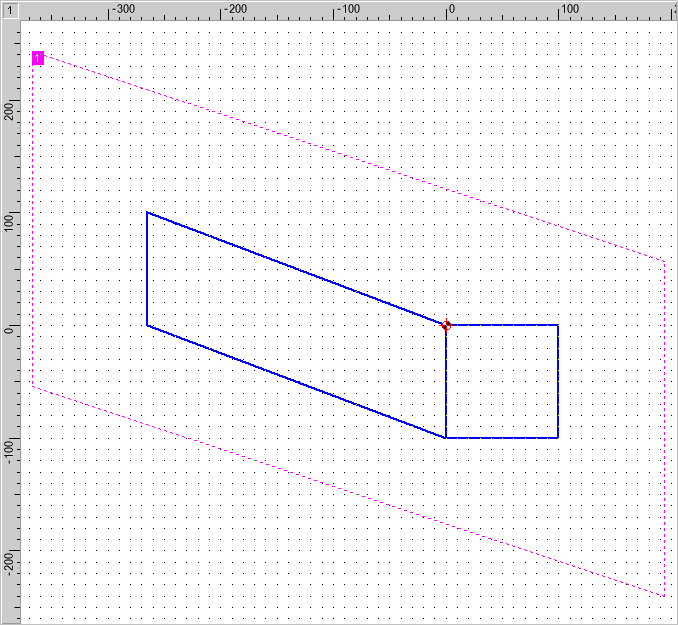Click the magenta dashed boundary's bottom slanted edge
678x625 pixels.
(348, 491)
